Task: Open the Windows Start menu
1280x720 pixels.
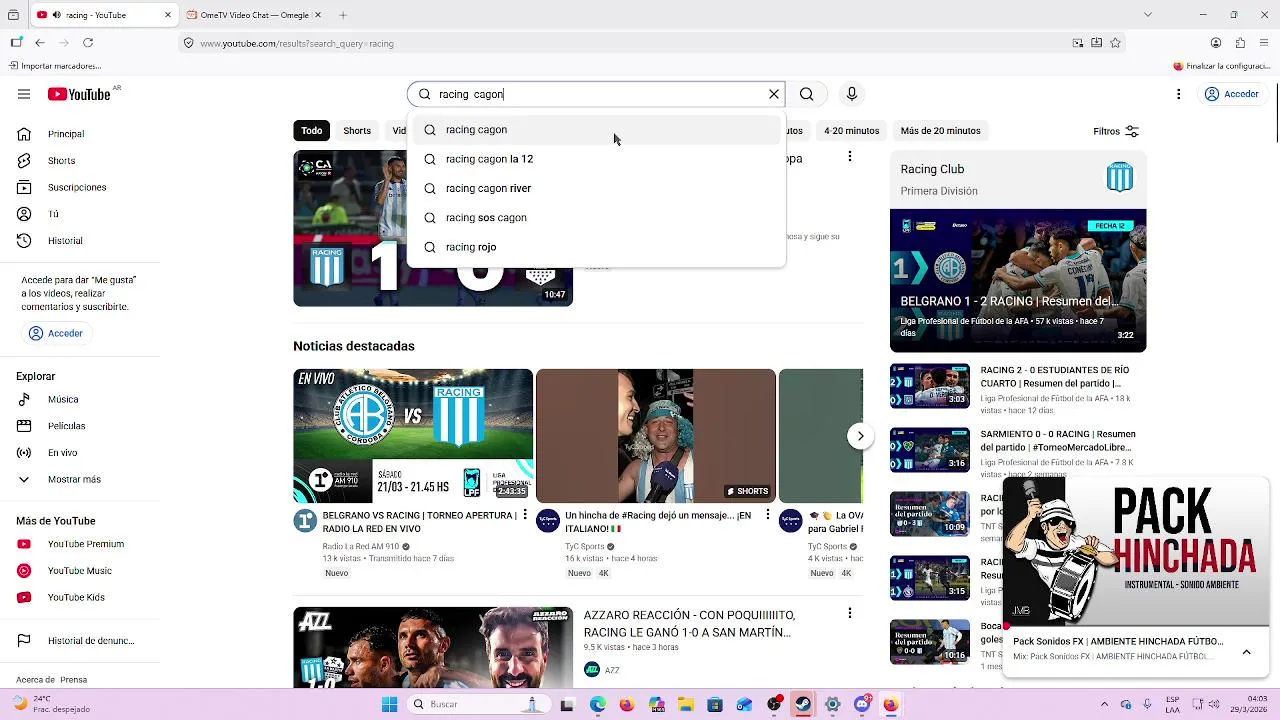Action: click(x=389, y=704)
